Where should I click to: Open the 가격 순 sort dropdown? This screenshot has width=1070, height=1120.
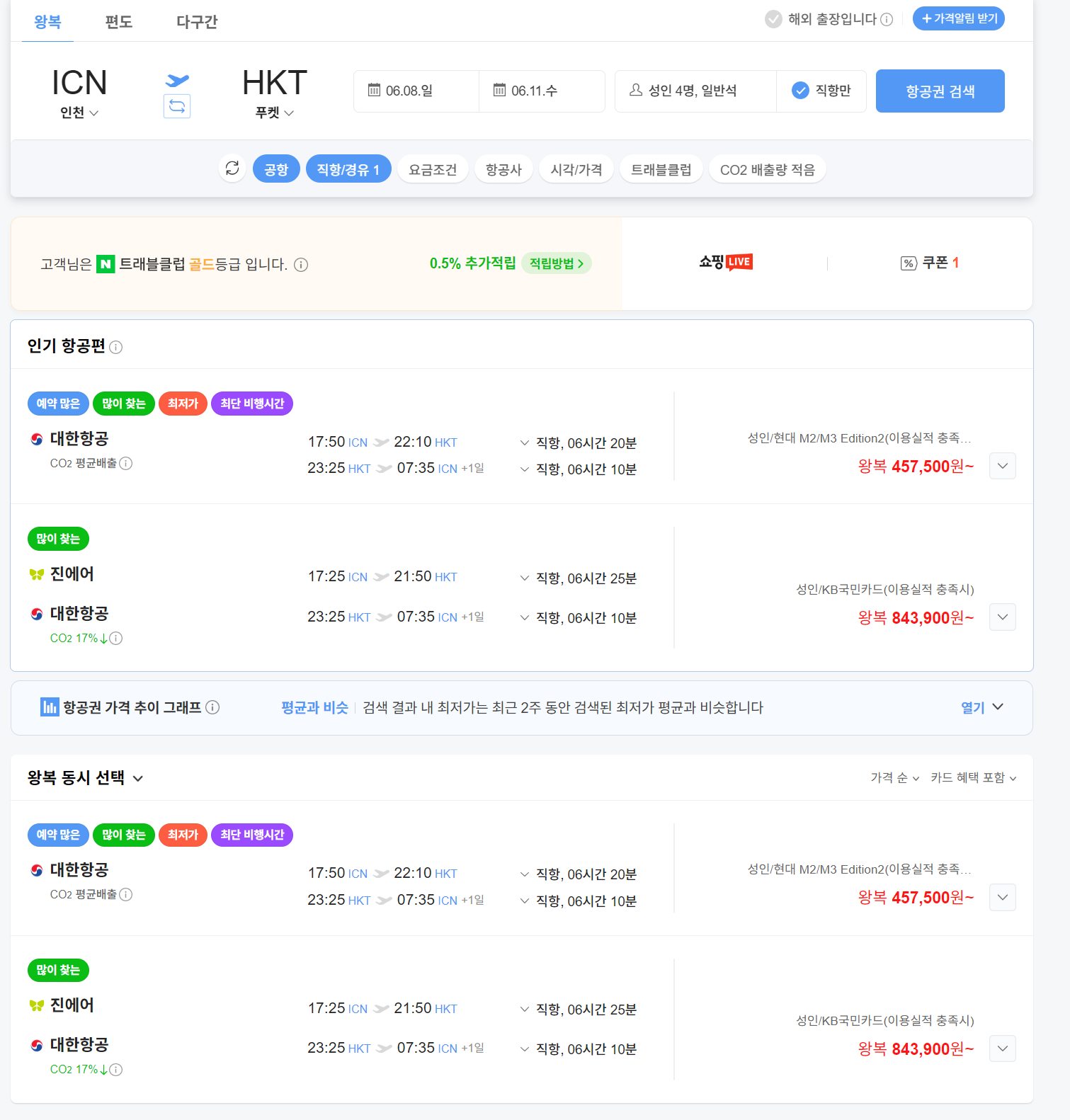(x=895, y=778)
